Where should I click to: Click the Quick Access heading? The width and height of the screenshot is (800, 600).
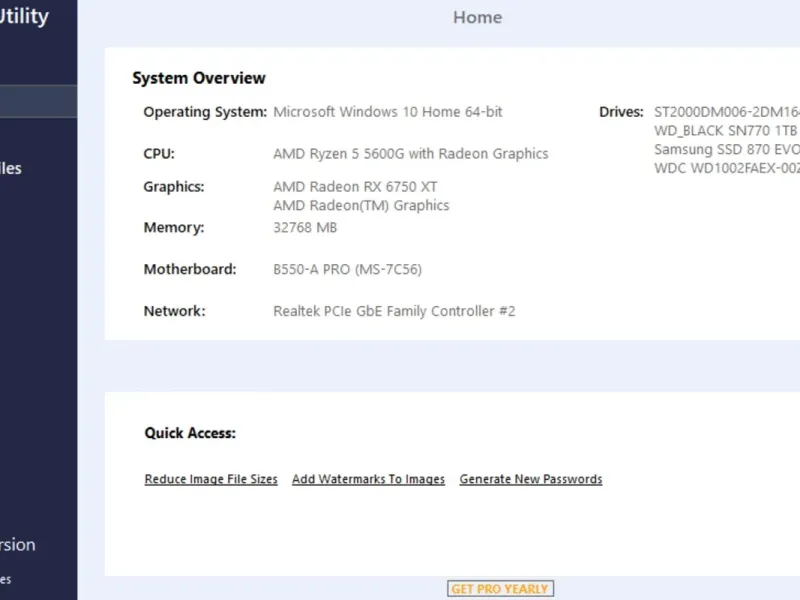coord(190,433)
